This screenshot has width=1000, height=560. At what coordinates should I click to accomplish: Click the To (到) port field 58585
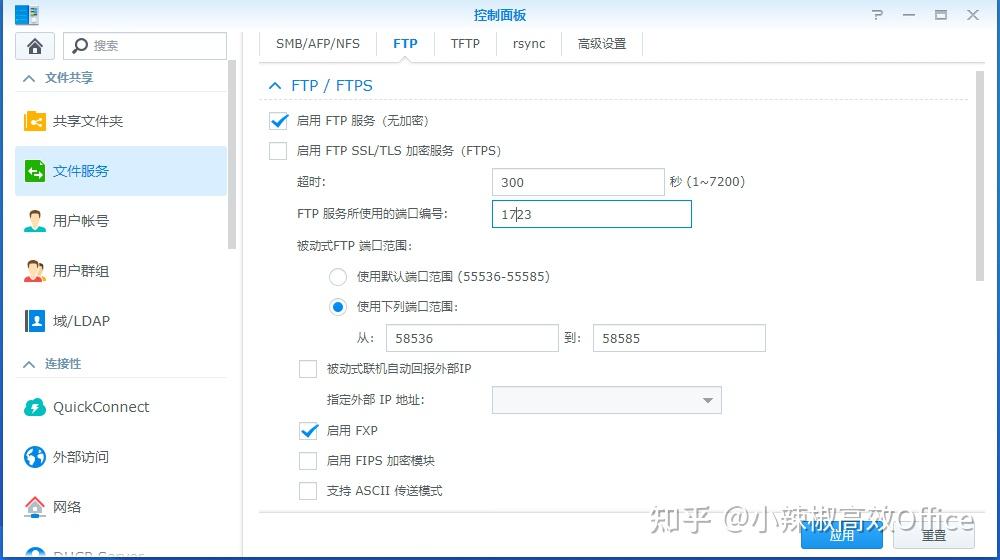[679, 338]
